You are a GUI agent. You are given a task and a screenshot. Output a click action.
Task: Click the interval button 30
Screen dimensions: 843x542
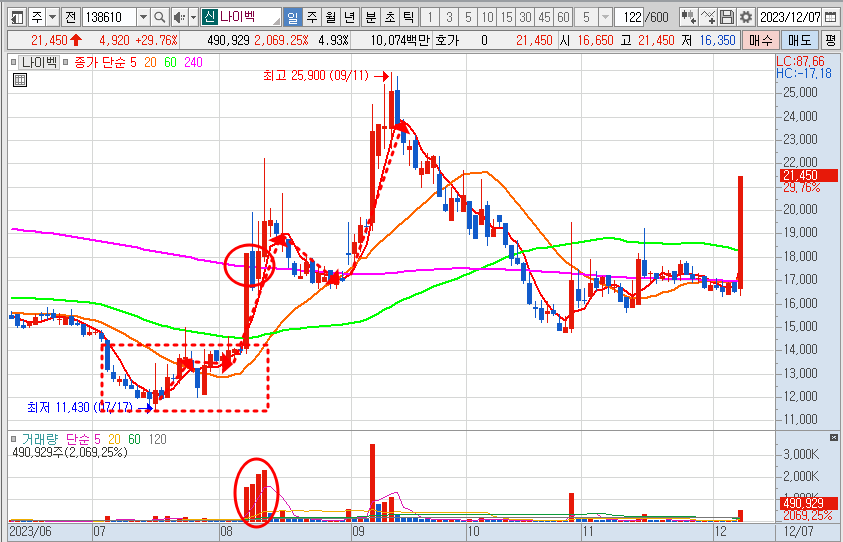click(x=525, y=18)
